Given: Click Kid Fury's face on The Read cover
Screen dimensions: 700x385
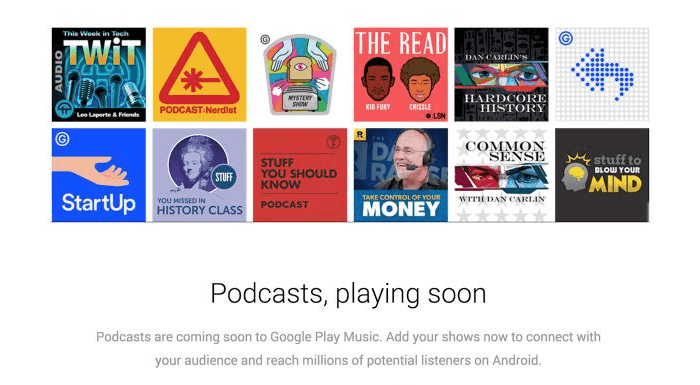Looking at the screenshot, I should pyautogui.click(x=378, y=80).
